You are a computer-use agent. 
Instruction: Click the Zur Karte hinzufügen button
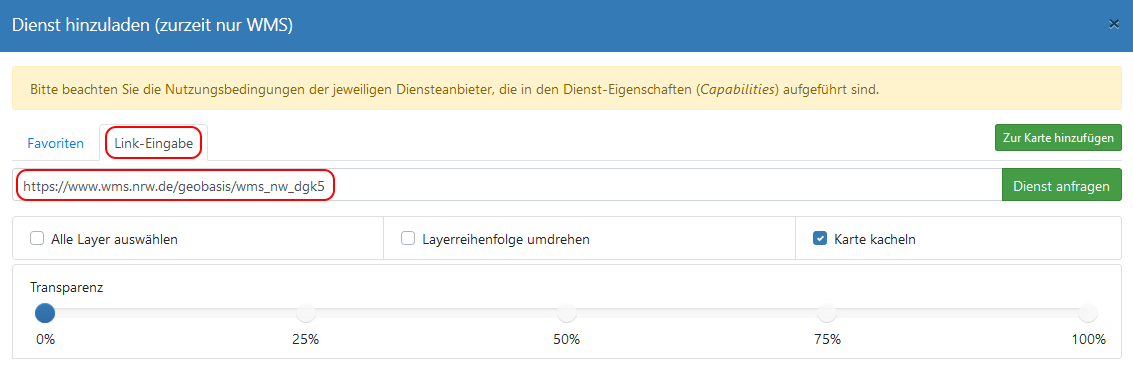tap(1058, 138)
